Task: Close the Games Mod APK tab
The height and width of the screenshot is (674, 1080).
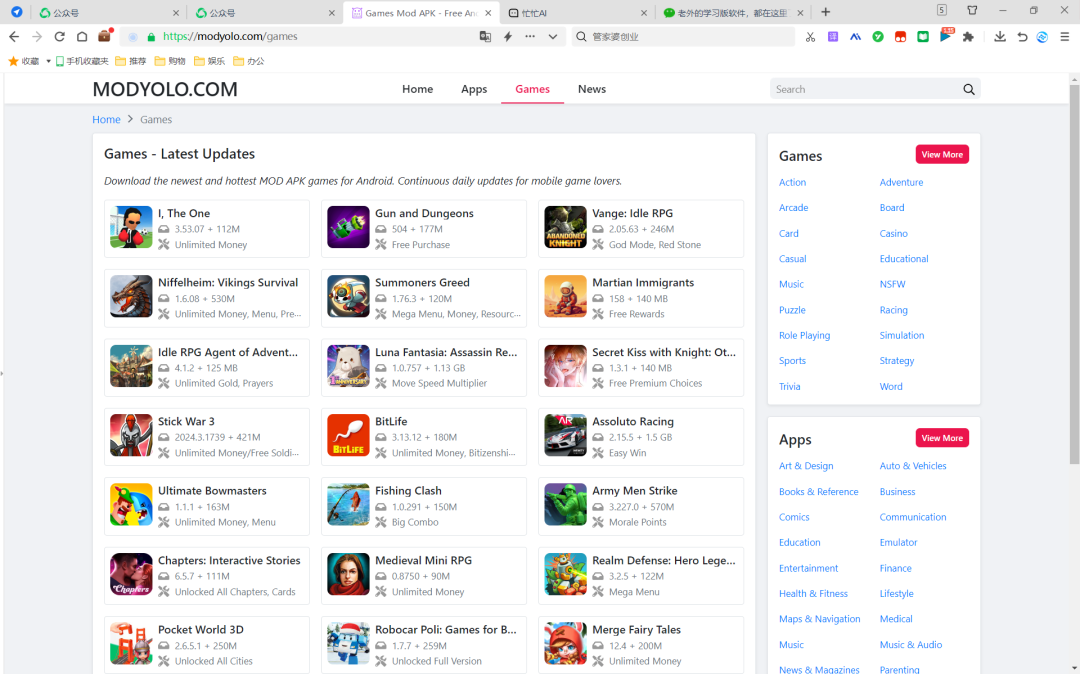Action: (x=488, y=12)
